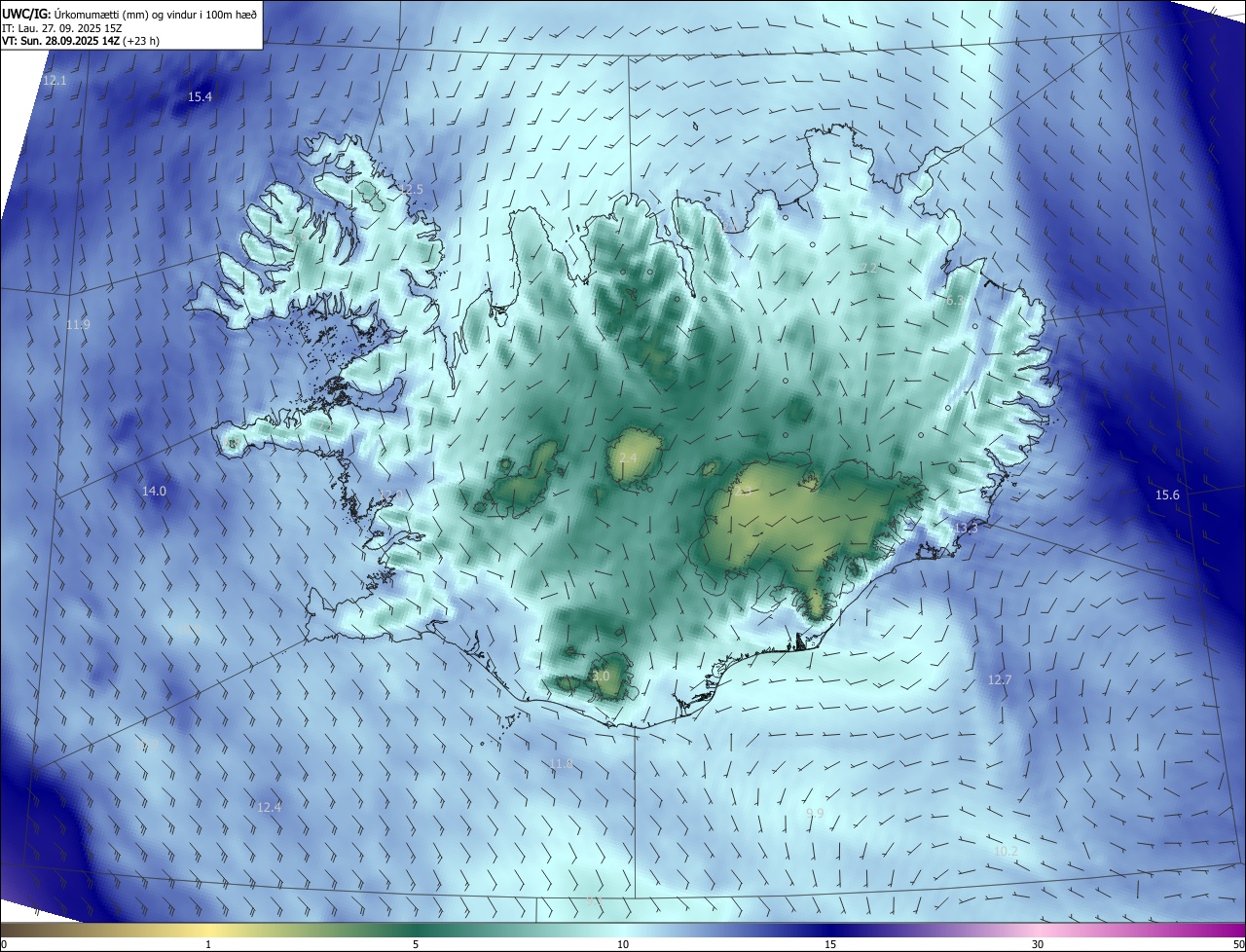Click the colorbar tick label "10"

click(x=623, y=944)
